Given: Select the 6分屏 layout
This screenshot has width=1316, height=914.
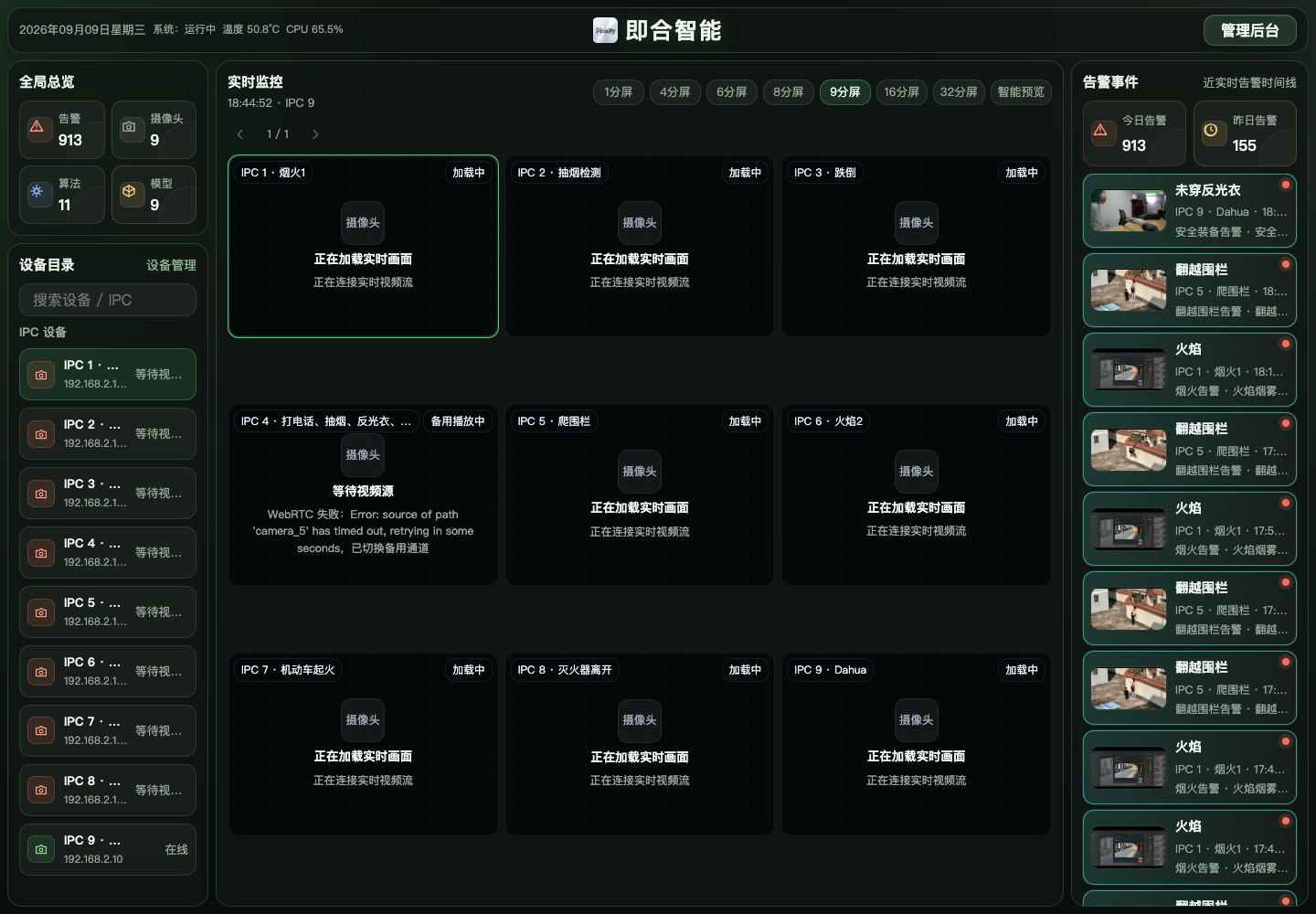Looking at the screenshot, I should point(732,92).
